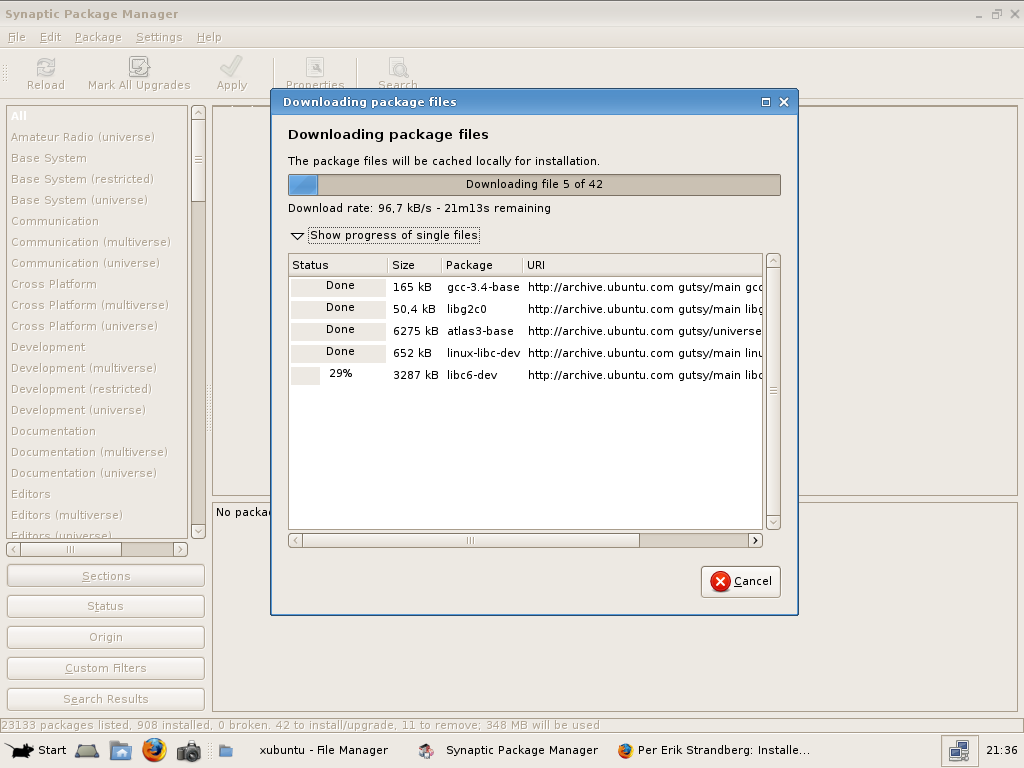Select the libg2c0 download row

coord(526,309)
